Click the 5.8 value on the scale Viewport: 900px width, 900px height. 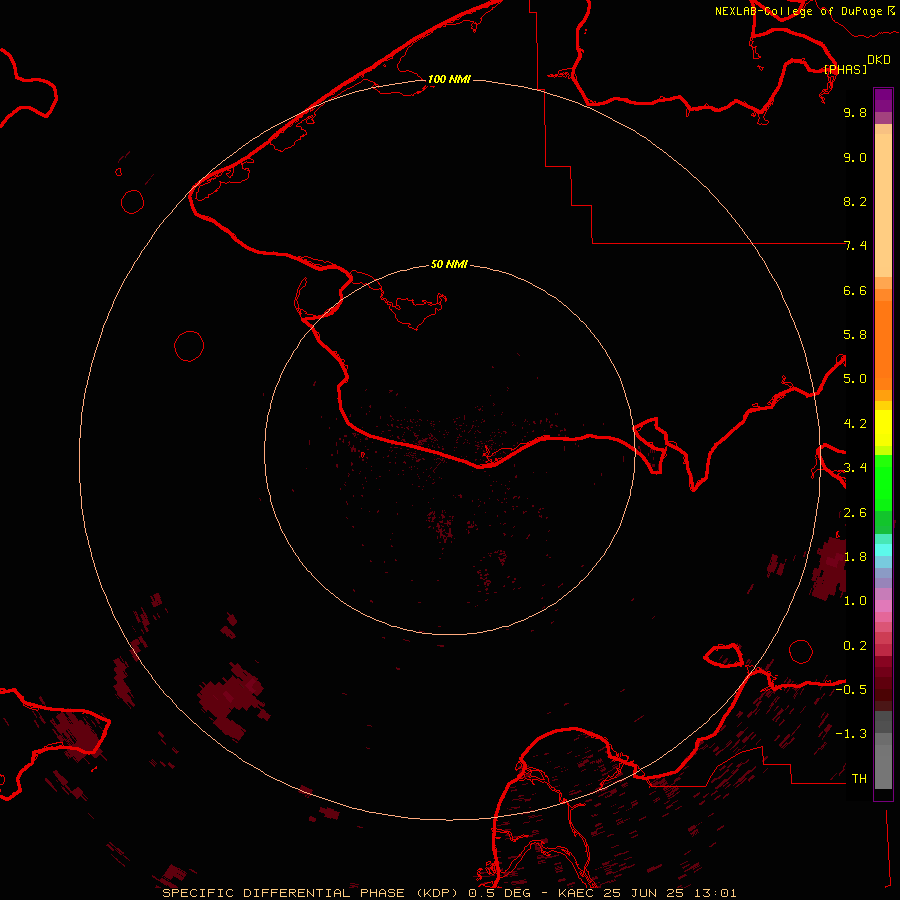(855, 335)
